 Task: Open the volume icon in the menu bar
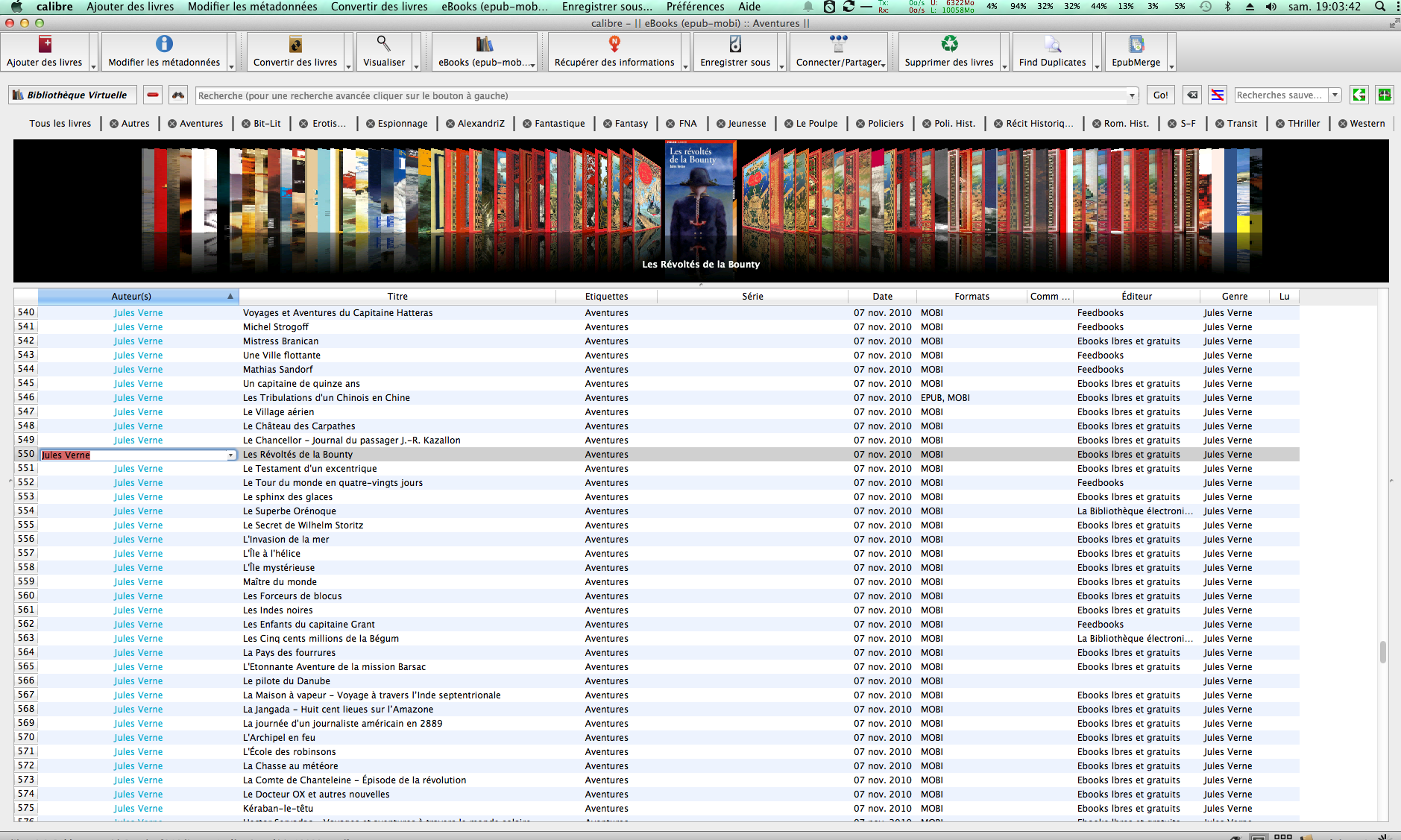1271,7
